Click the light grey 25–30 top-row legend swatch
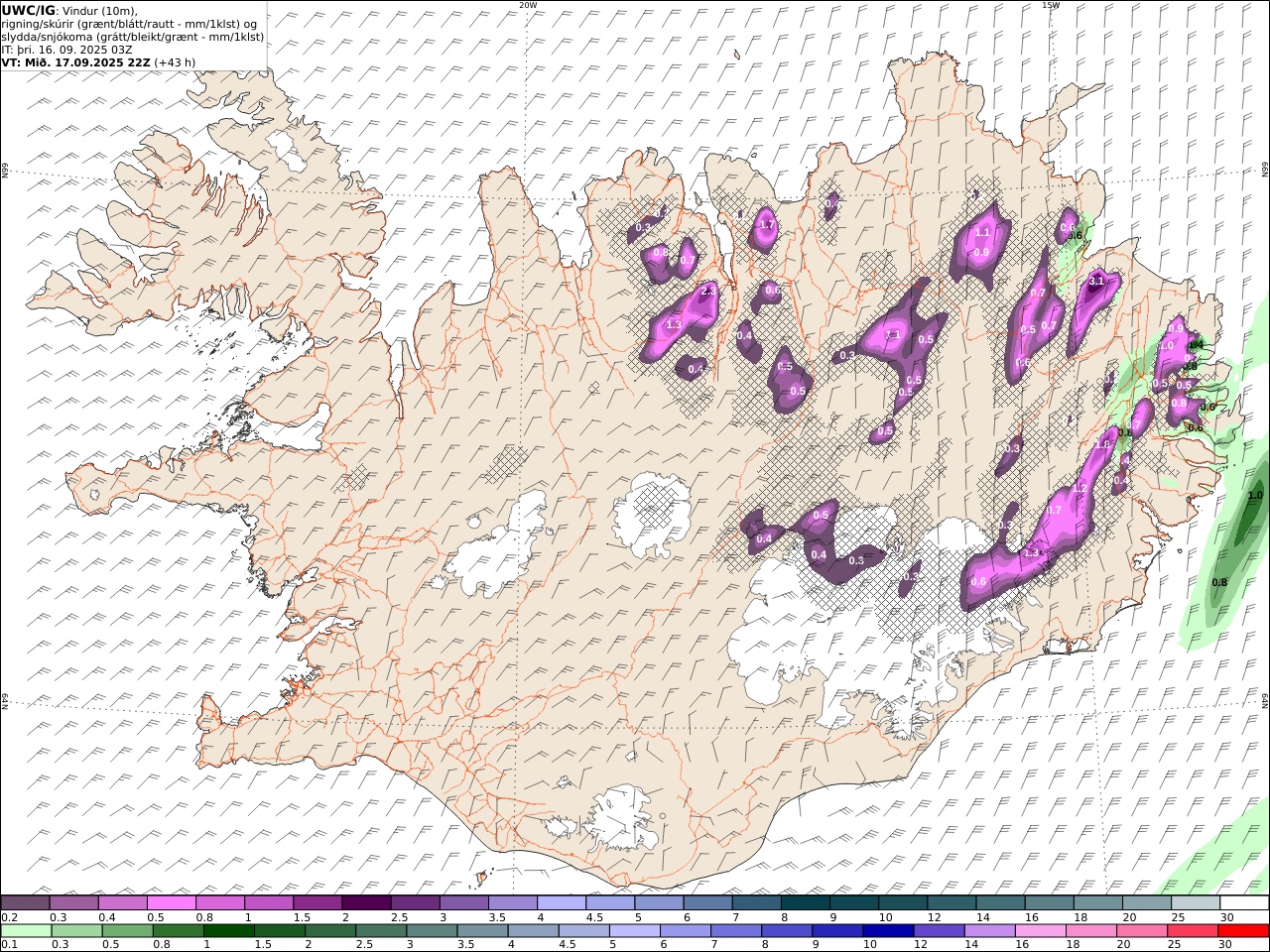Image resolution: width=1270 pixels, height=952 pixels. [x=1196, y=903]
